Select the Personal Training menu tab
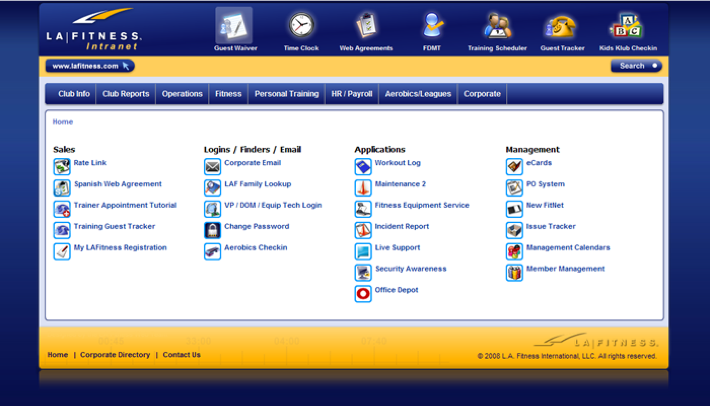This screenshot has height=406, width=711. pos(286,94)
